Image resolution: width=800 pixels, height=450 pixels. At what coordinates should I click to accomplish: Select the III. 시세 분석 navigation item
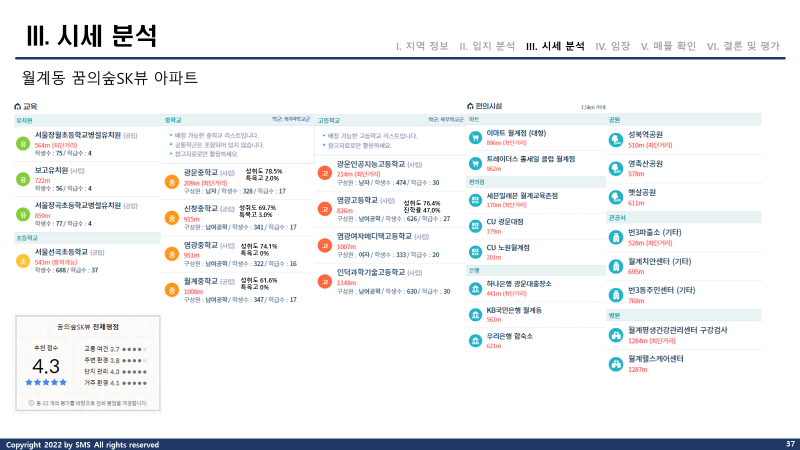coord(555,46)
